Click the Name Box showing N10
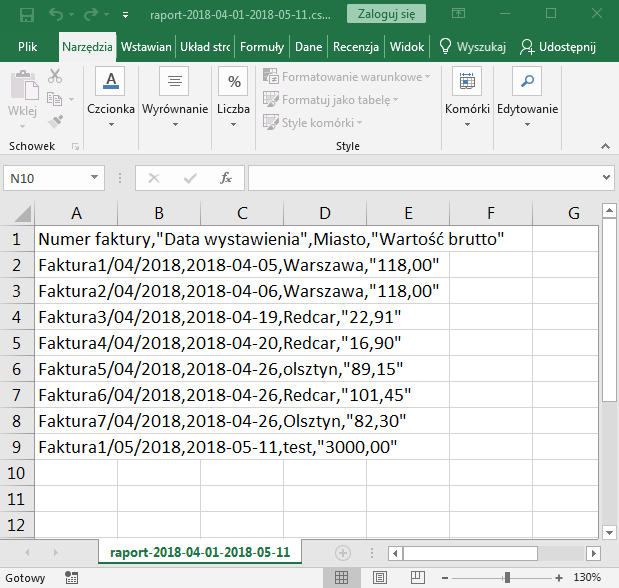Viewport: 619px width, 588px height. click(47, 178)
